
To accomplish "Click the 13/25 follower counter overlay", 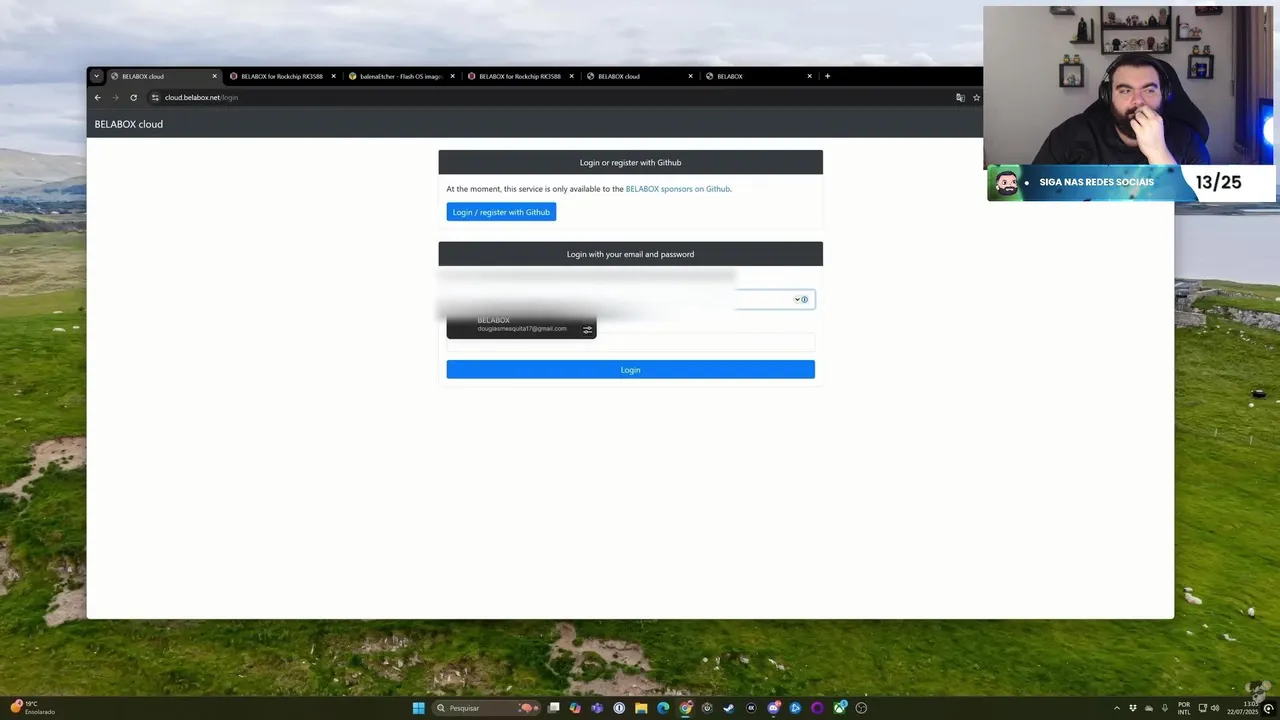I will coord(1218,182).
